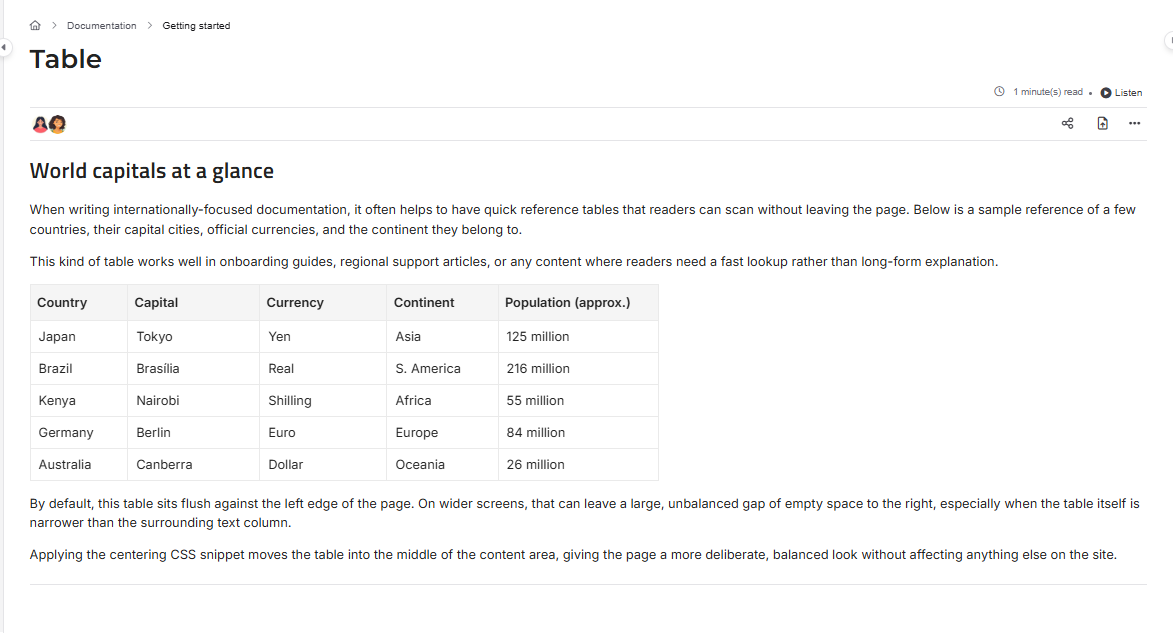
Task: Click the World capitals at a glance heading
Action: pyautogui.click(x=152, y=171)
